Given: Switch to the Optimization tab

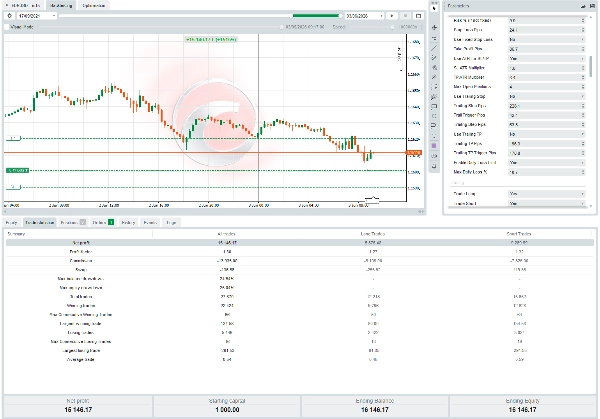Looking at the screenshot, I should tap(93, 6).
